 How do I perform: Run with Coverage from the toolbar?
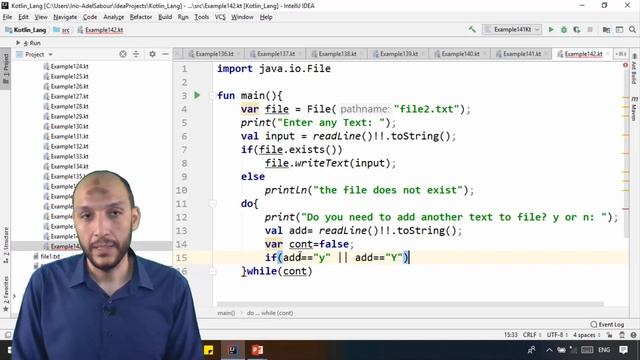[577, 29]
